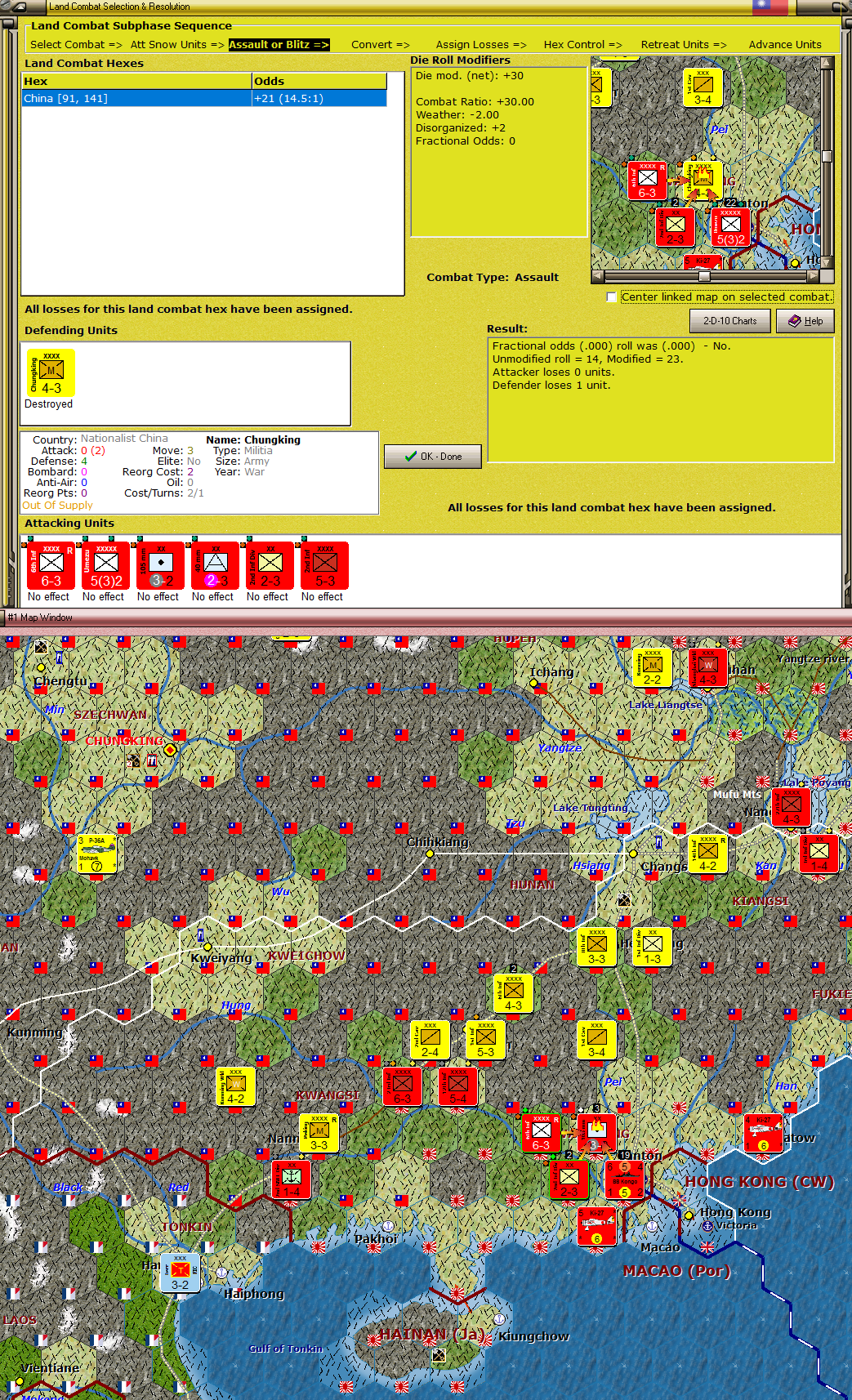Viewport: 852px width, 1400px height.
Task: Select Kunming militia 4-2 counter
Action: coord(236,1086)
